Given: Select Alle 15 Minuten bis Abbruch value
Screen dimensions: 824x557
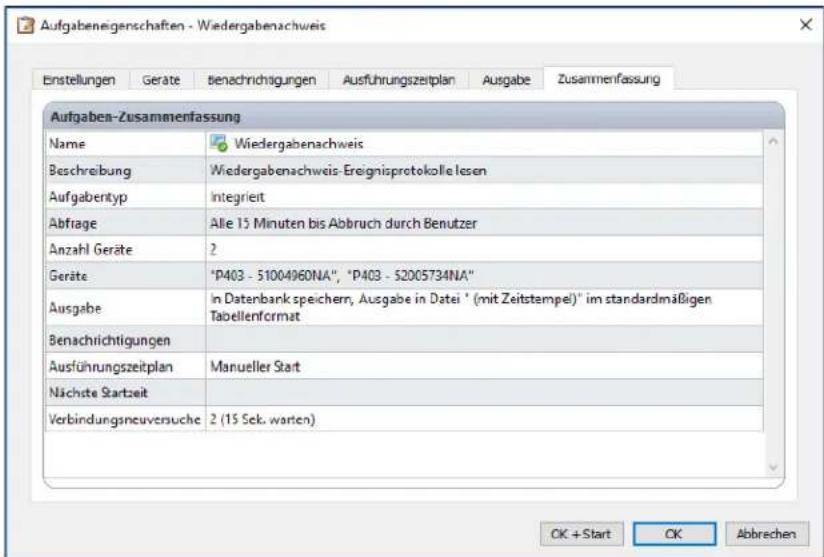Looking at the screenshot, I should pyautogui.click(x=343, y=223).
